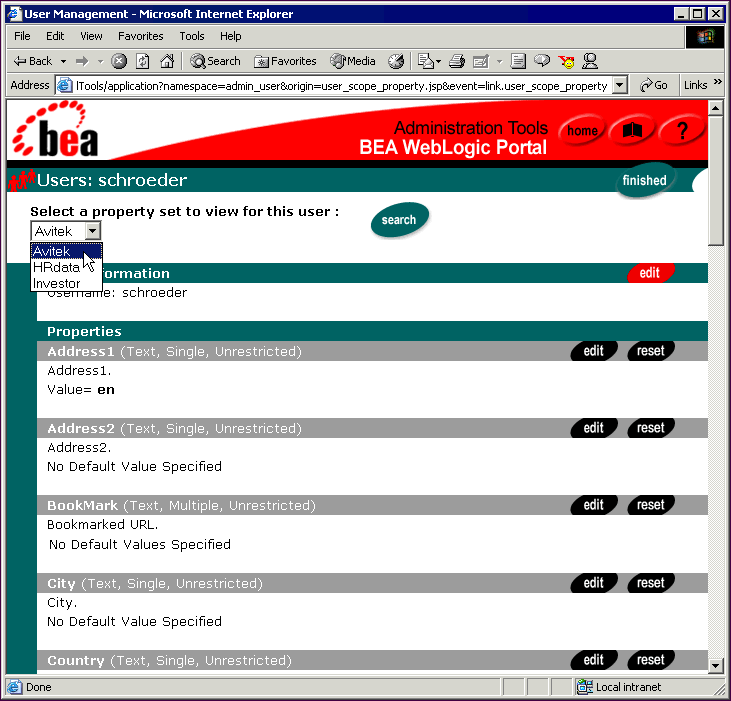Click the home button in portal header

582,131
